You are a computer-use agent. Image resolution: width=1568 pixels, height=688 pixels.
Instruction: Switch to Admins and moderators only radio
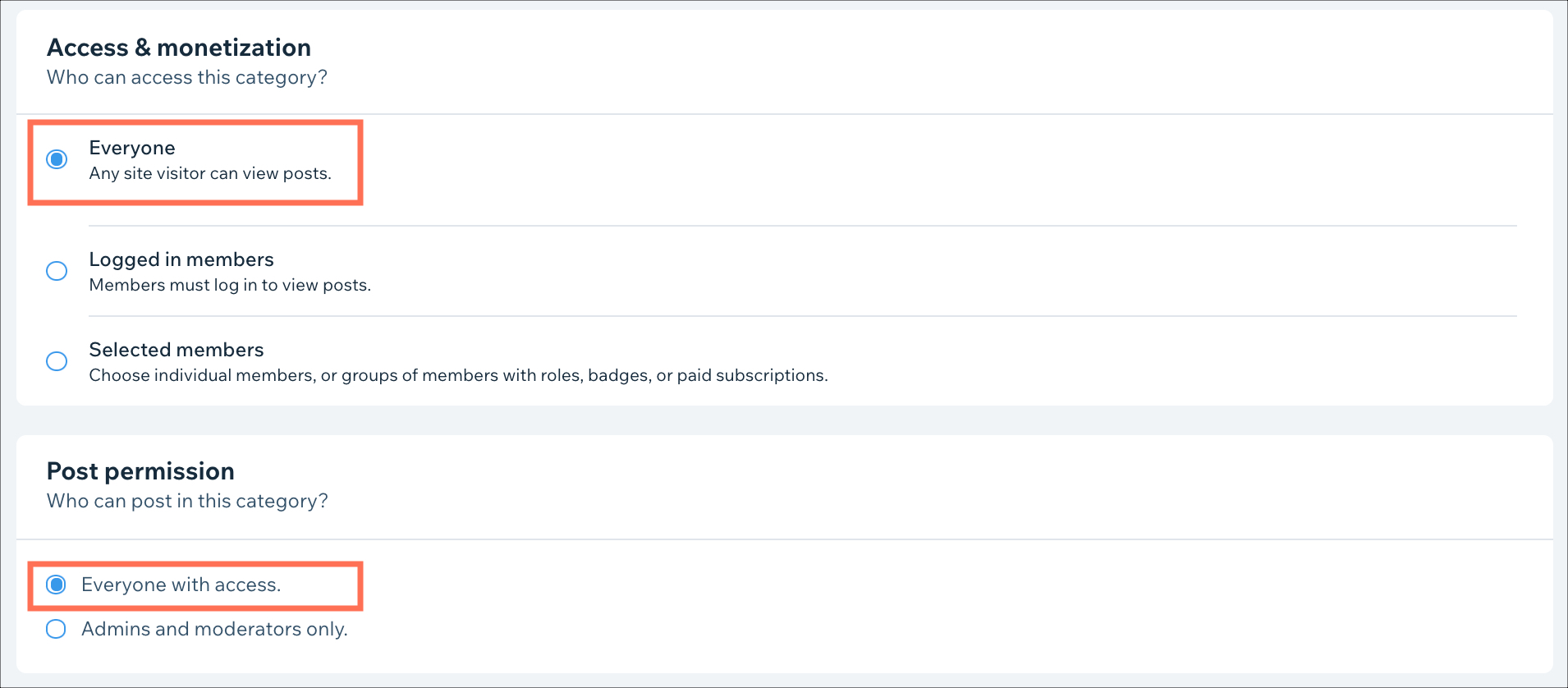[x=56, y=629]
